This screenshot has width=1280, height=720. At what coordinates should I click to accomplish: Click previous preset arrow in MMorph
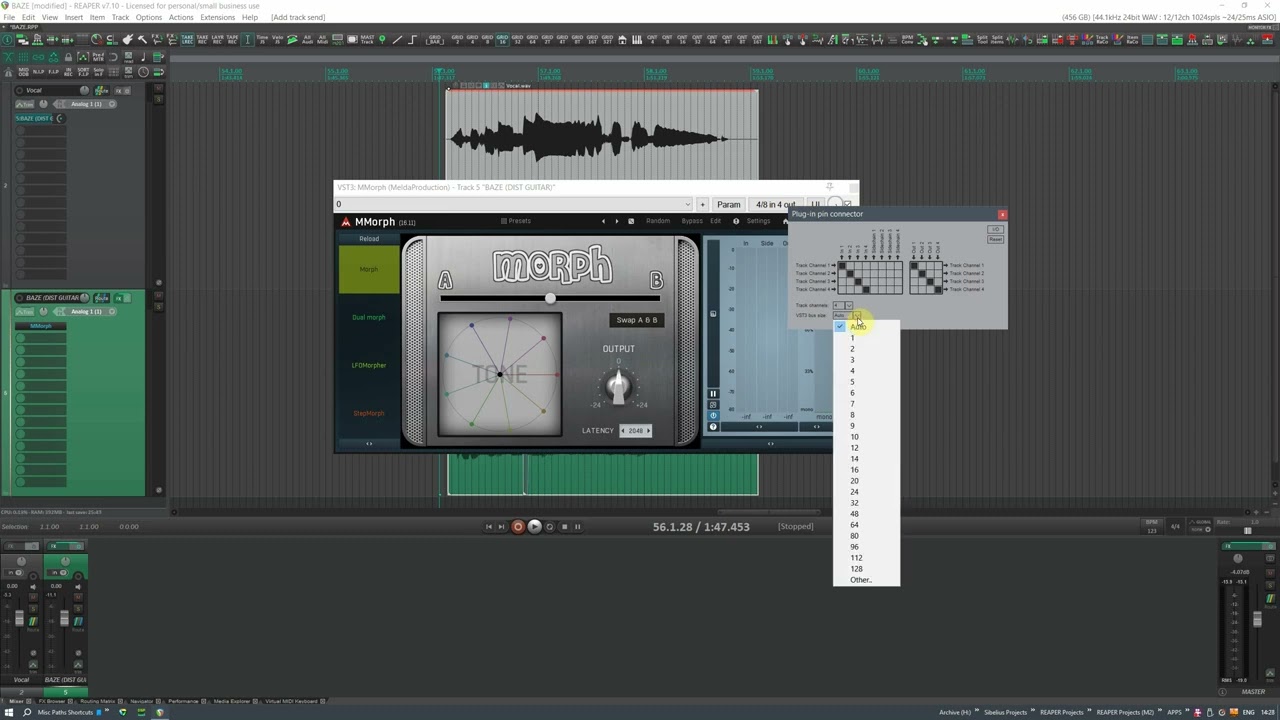tap(603, 221)
